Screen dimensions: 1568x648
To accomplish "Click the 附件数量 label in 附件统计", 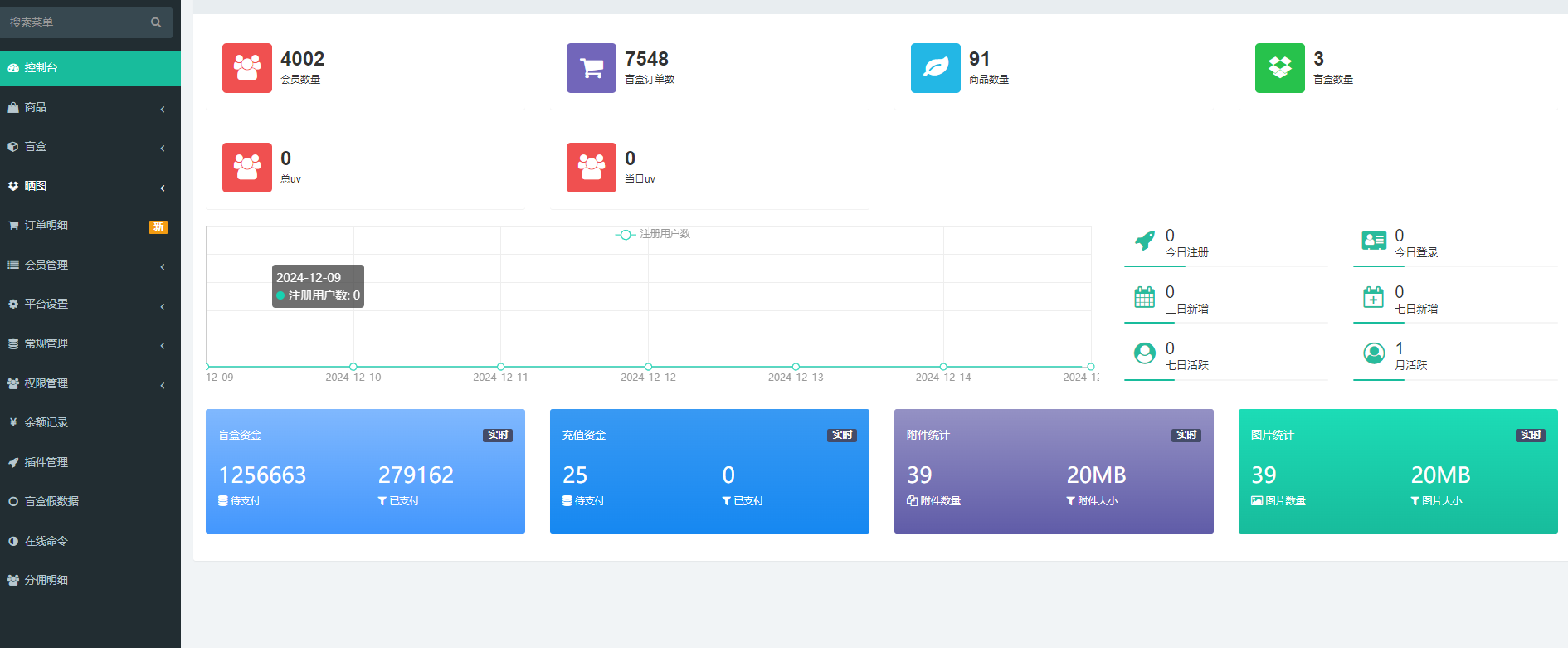I will point(934,501).
